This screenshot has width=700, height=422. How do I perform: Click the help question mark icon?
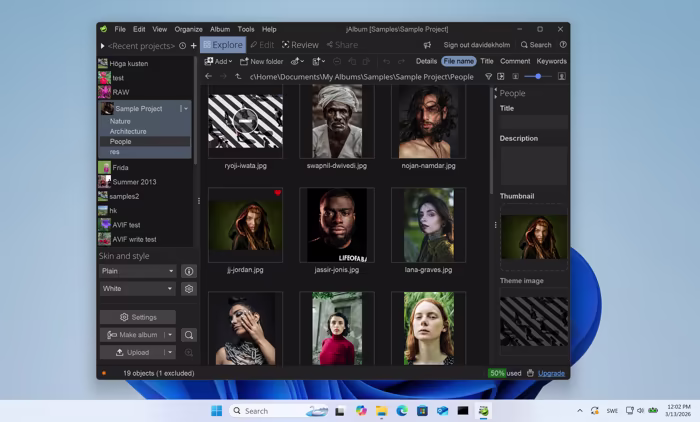(x=563, y=45)
